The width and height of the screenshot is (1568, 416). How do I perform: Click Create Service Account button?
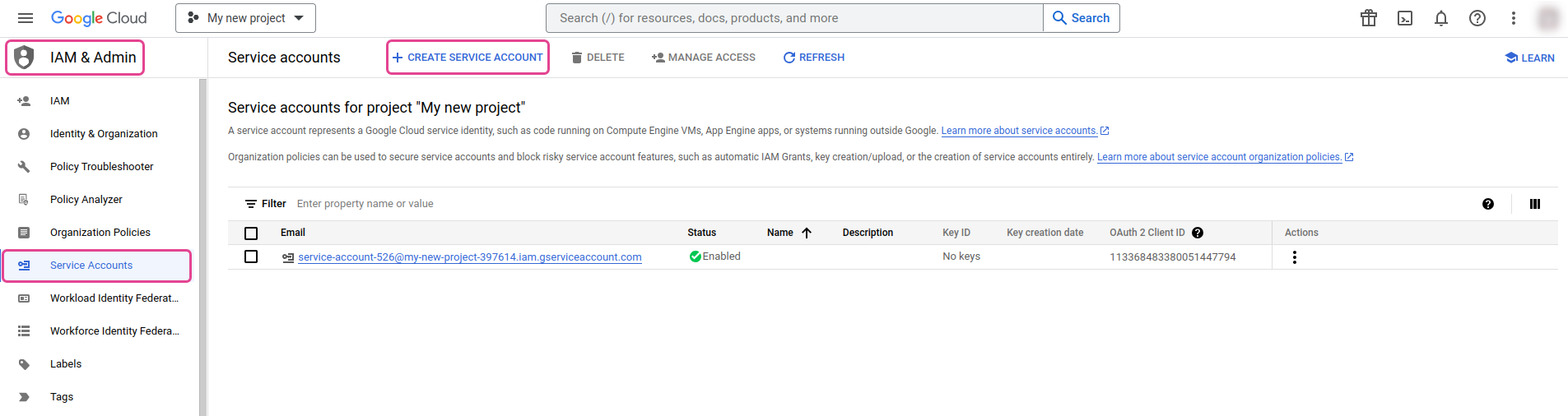pos(468,58)
